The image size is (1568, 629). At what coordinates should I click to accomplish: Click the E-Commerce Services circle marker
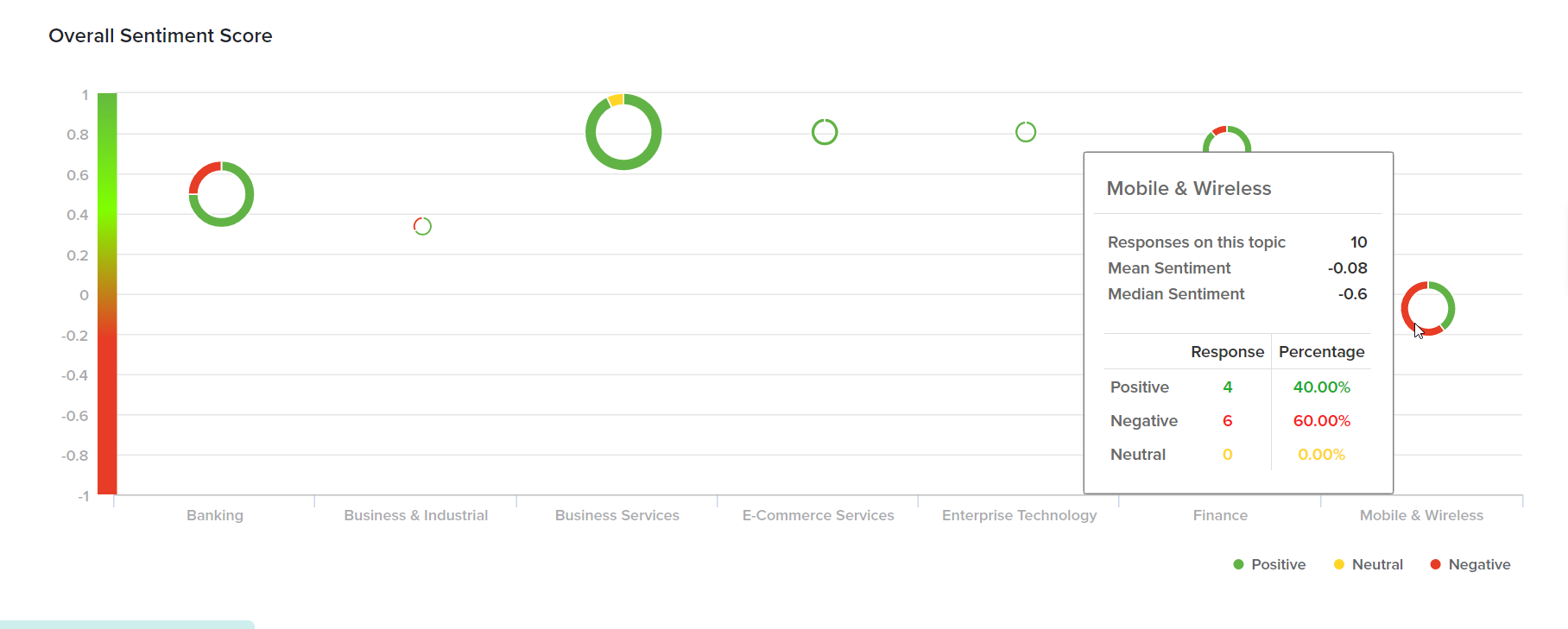point(825,132)
